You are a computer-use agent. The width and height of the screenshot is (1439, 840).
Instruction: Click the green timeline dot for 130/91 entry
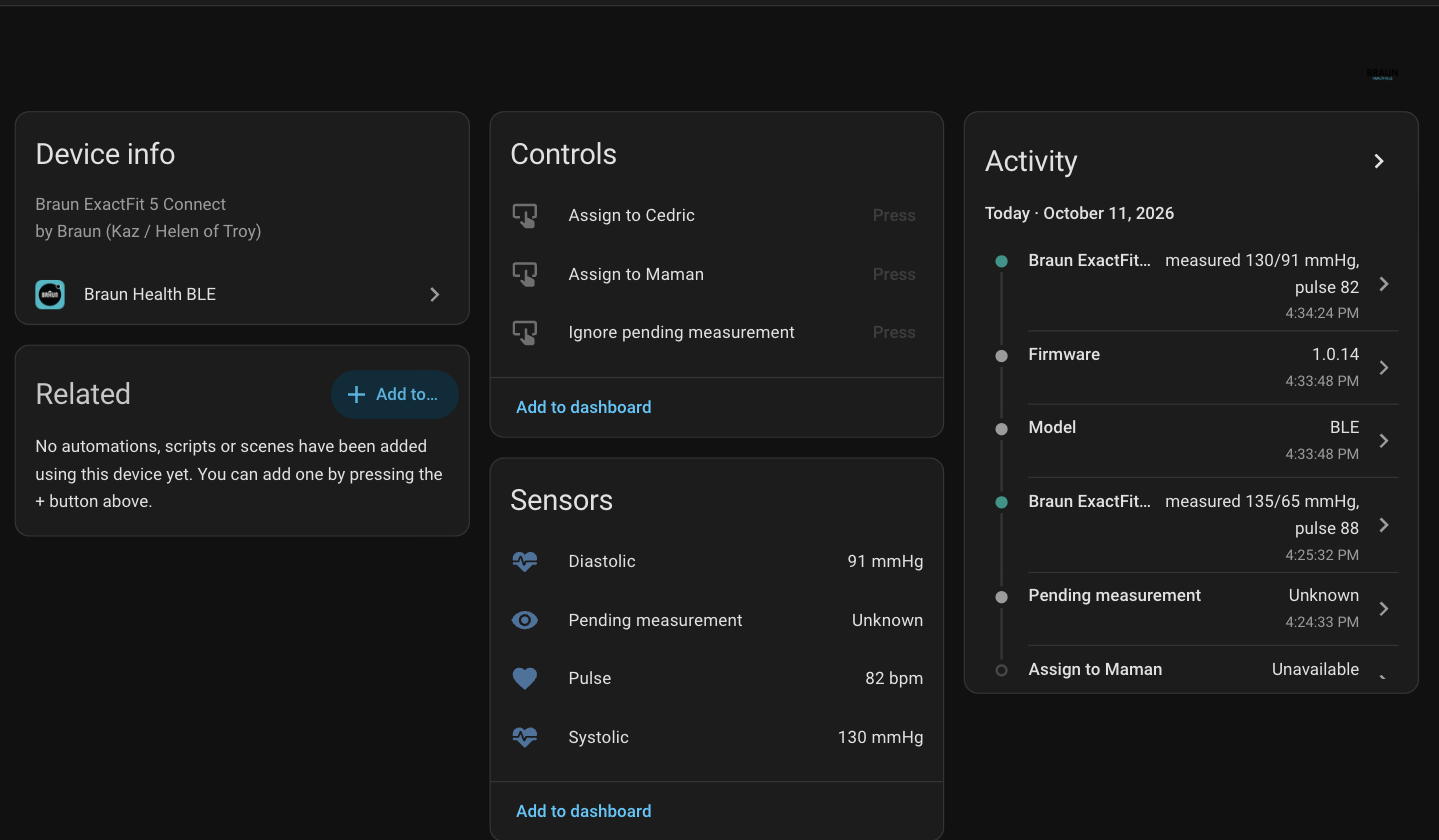click(x=1001, y=261)
